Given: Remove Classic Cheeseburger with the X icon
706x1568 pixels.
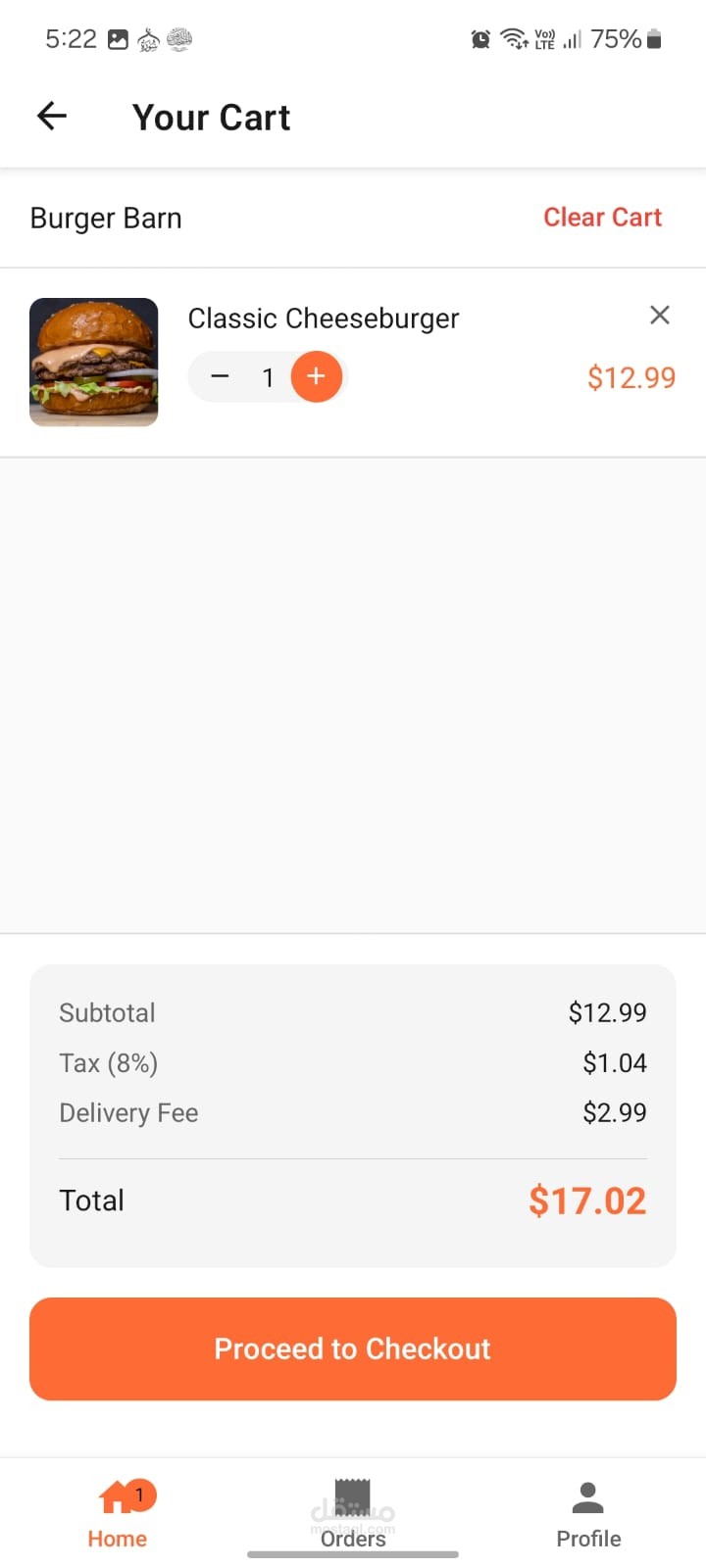Looking at the screenshot, I should click(x=660, y=315).
